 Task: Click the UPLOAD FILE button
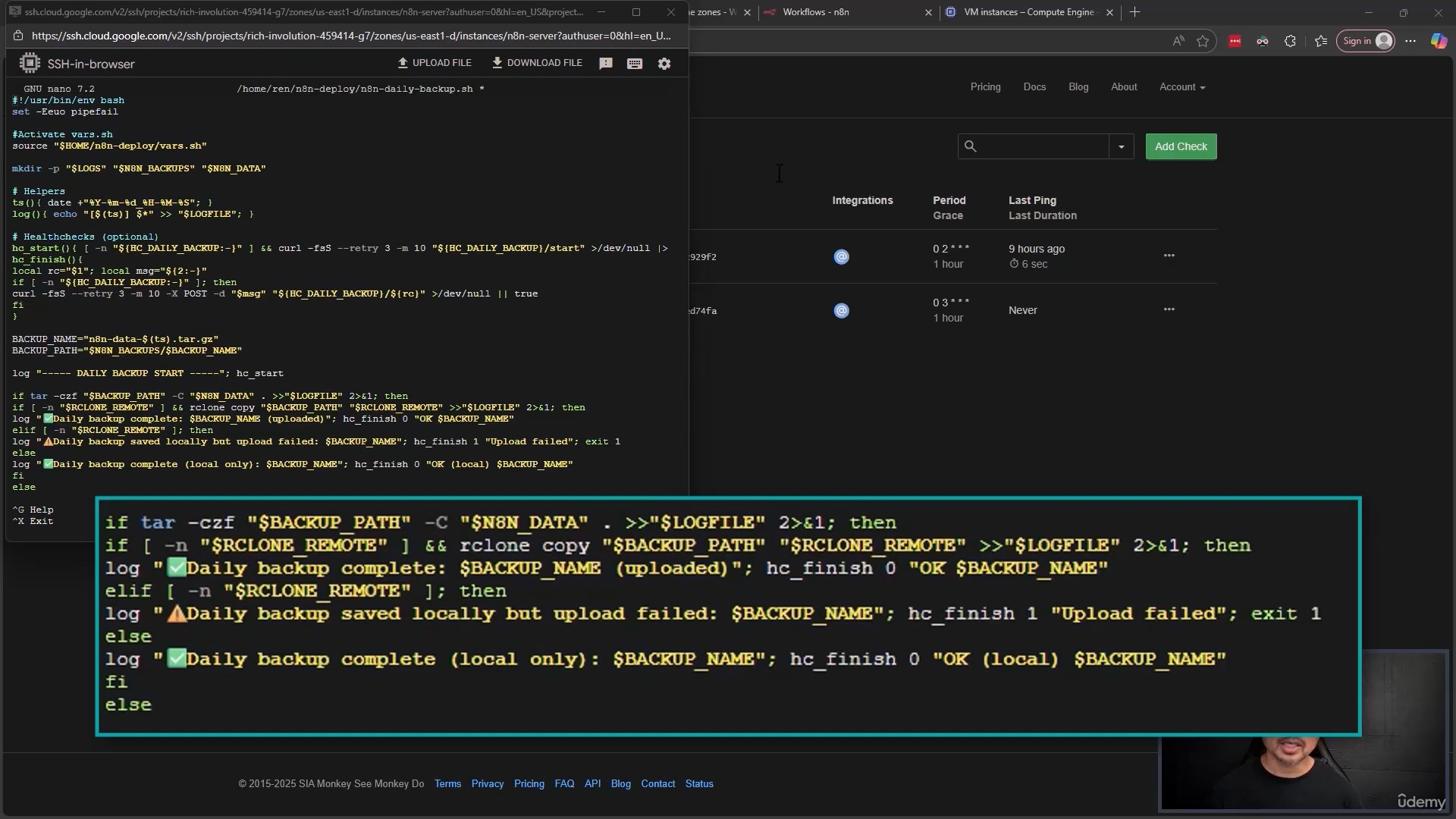click(x=435, y=63)
